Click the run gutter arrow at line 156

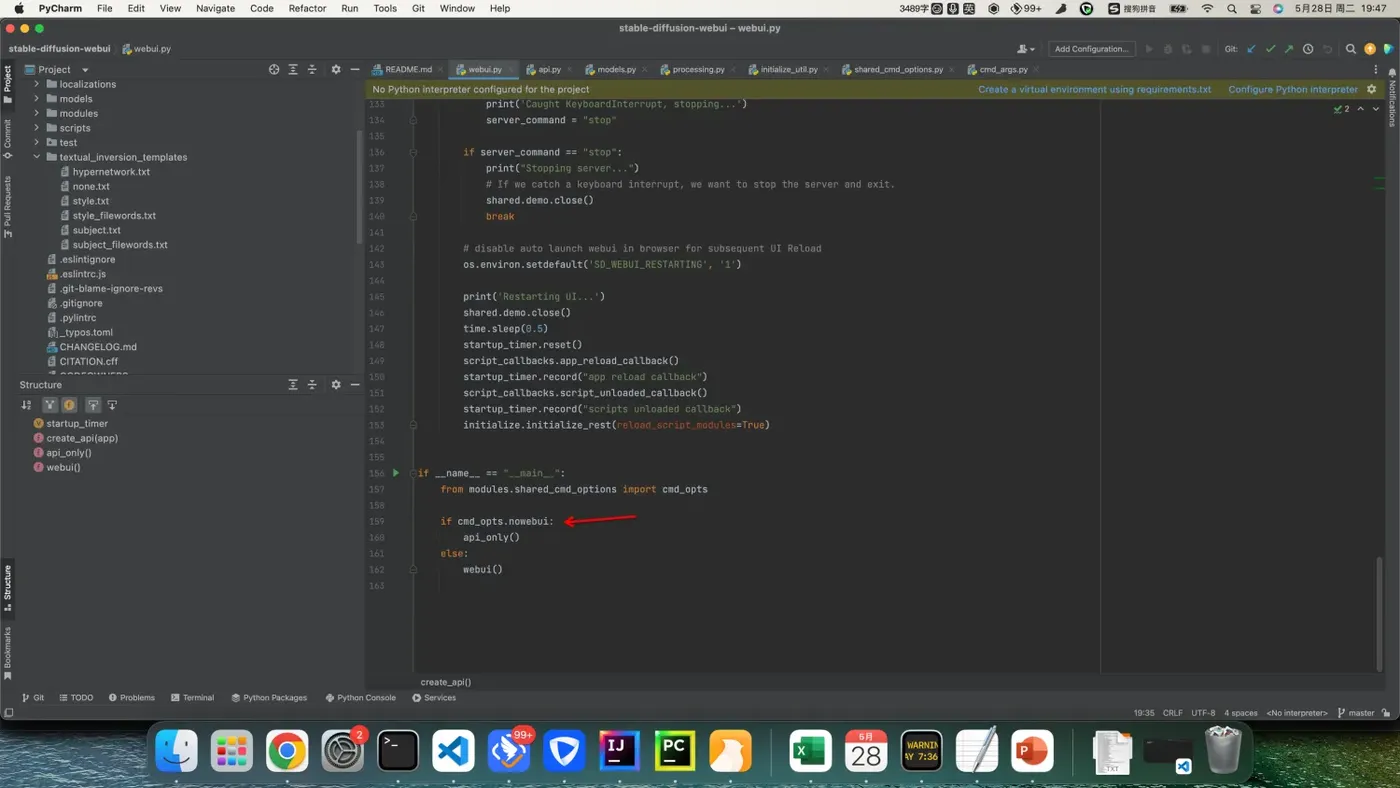[x=396, y=473]
